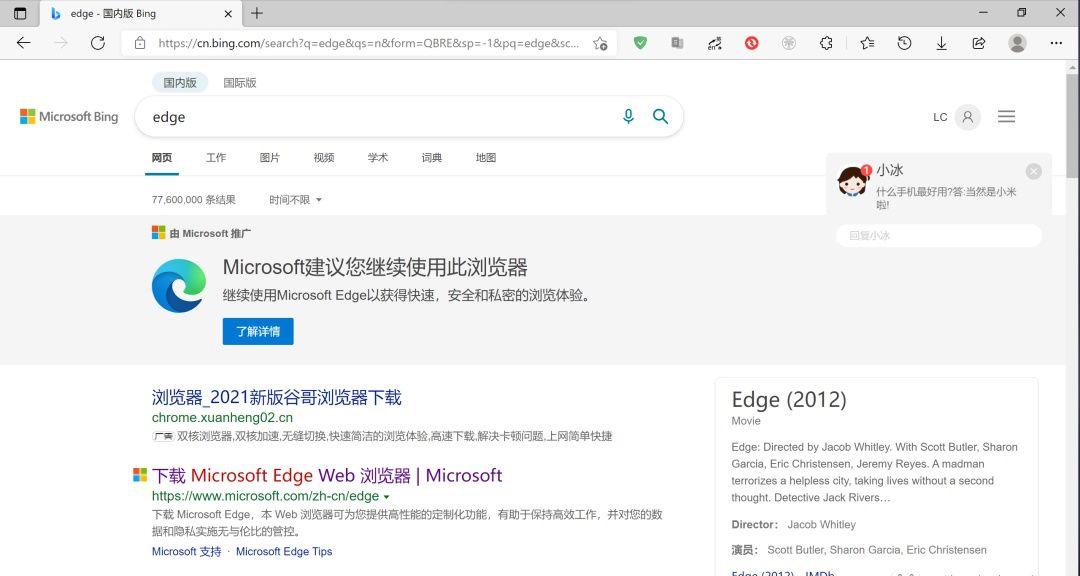Click the 回复小冰 chat input field
1080x576 pixels.
point(938,235)
